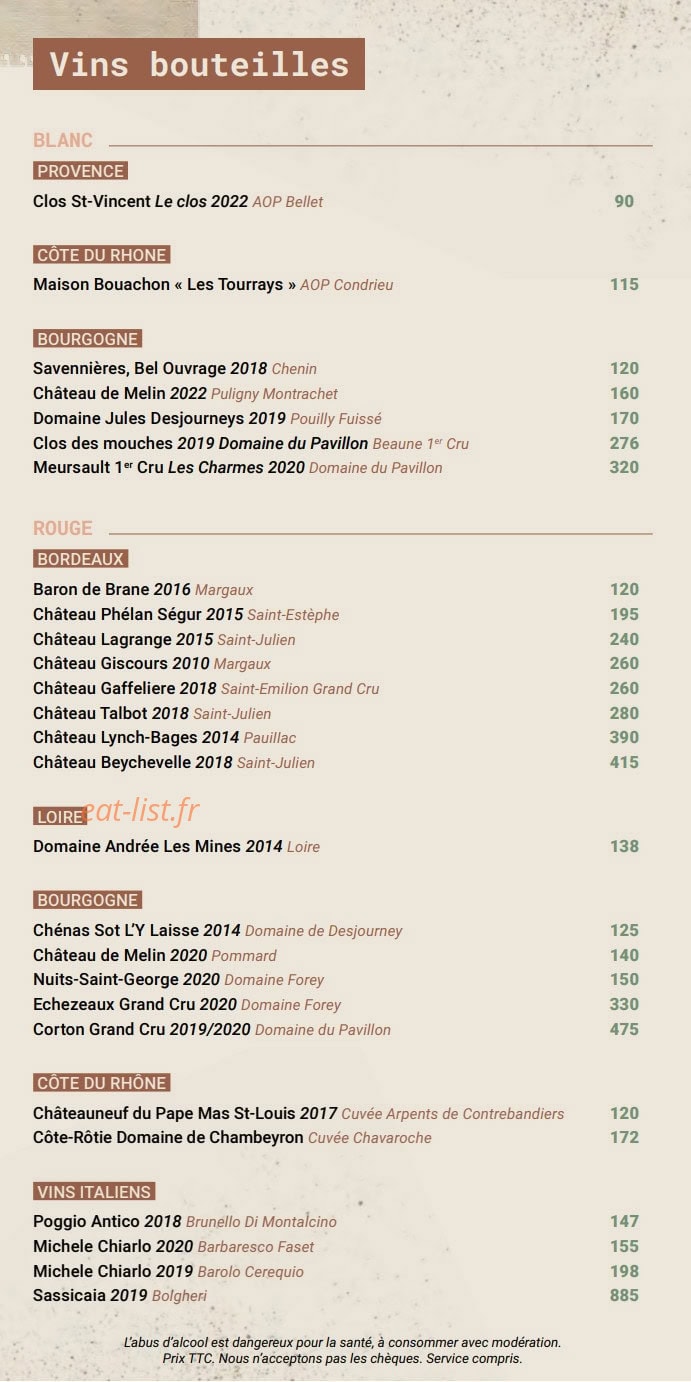Click the Vins bouteilles title banner
This screenshot has width=691, height=1382.
click(x=199, y=64)
